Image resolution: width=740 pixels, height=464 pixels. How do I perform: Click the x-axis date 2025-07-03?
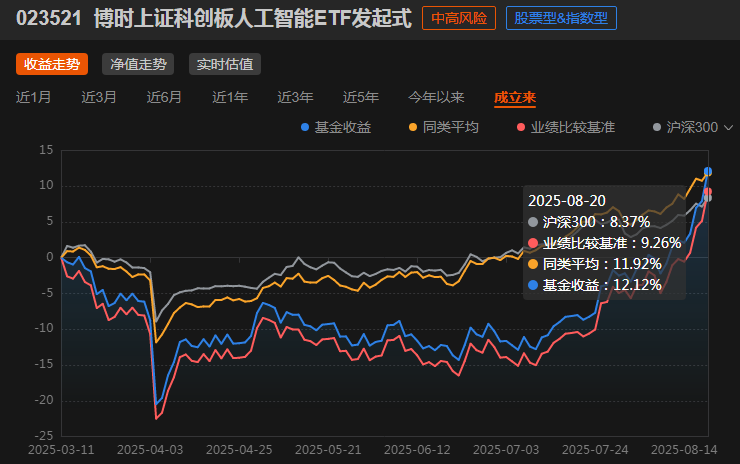[506, 450]
